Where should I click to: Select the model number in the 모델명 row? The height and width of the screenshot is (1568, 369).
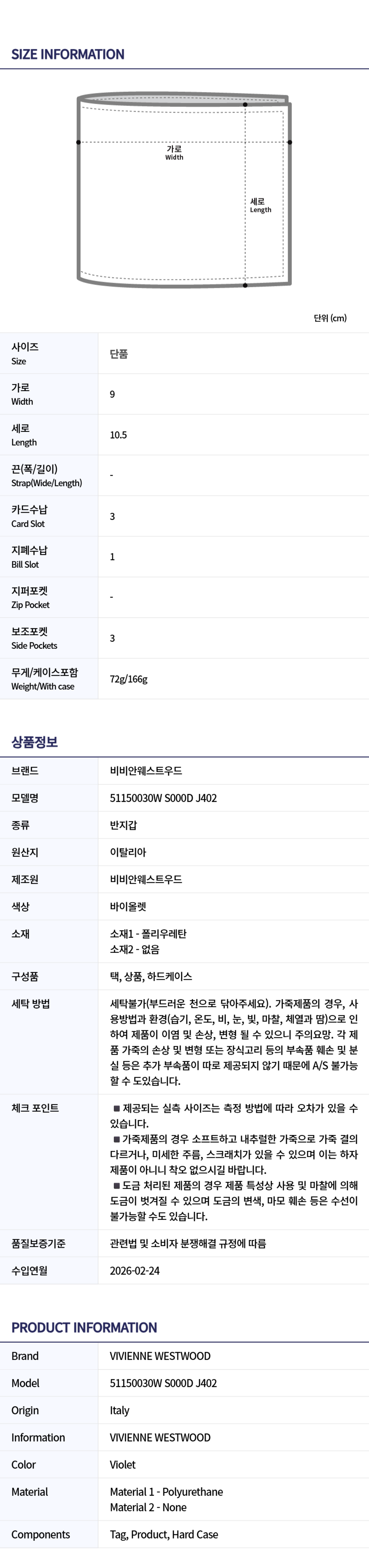pos(163,798)
